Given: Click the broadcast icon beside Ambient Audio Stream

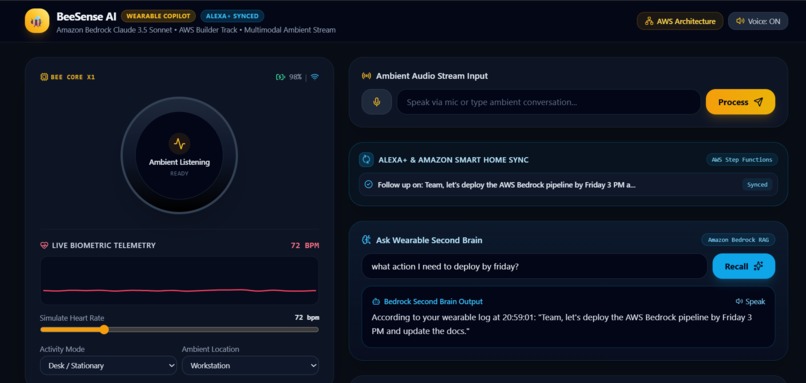Looking at the screenshot, I should click(x=366, y=76).
